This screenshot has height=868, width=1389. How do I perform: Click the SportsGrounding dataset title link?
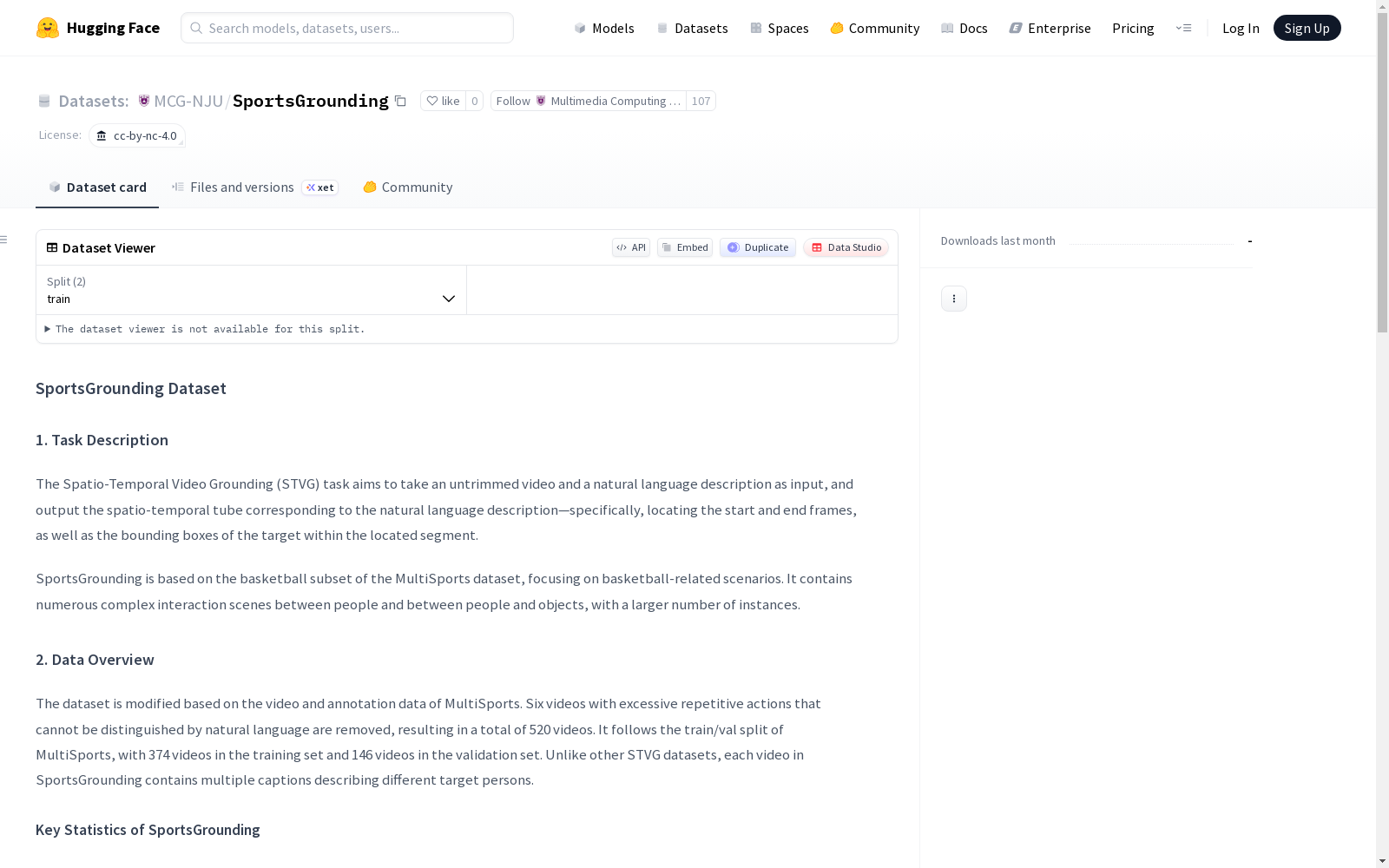pyautogui.click(x=311, y=101)
